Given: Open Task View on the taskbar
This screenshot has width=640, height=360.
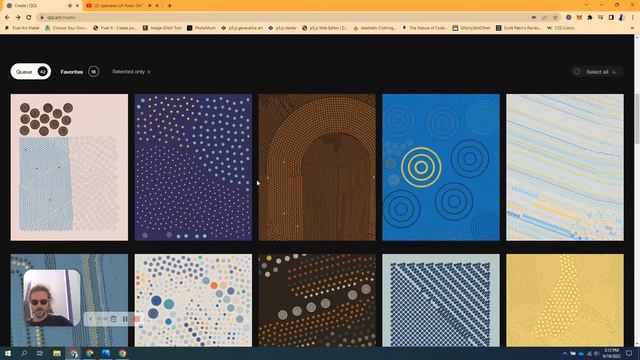Looking at the screenshot, I should point(40,353).
